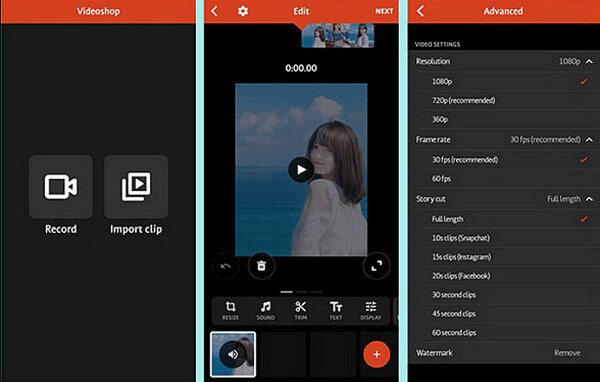Viewport: 600px width, 382px height.
Task: Tap the Story cut row label
Action: coord(430,199)
